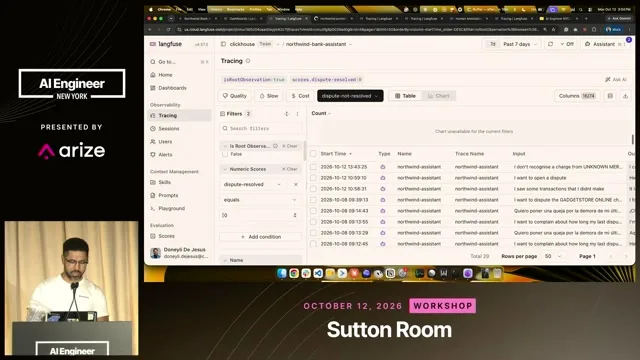Remove the dispute-resolved condition
Viewport: 640px width, 360px height.
point(296,184)
